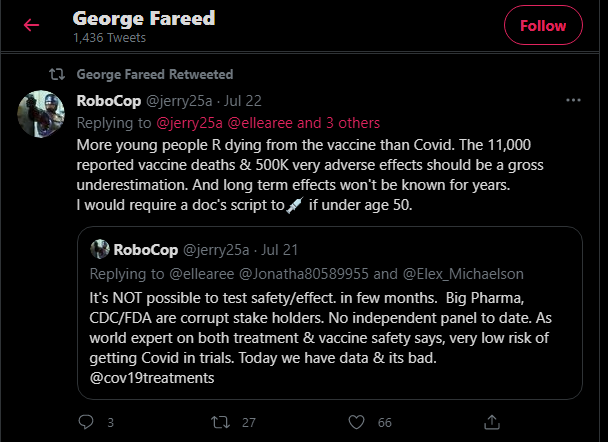Open RoboCop's profile picture avatar
Screen dimensions: 608x442
pyautogui.click(x=41, y=115)
